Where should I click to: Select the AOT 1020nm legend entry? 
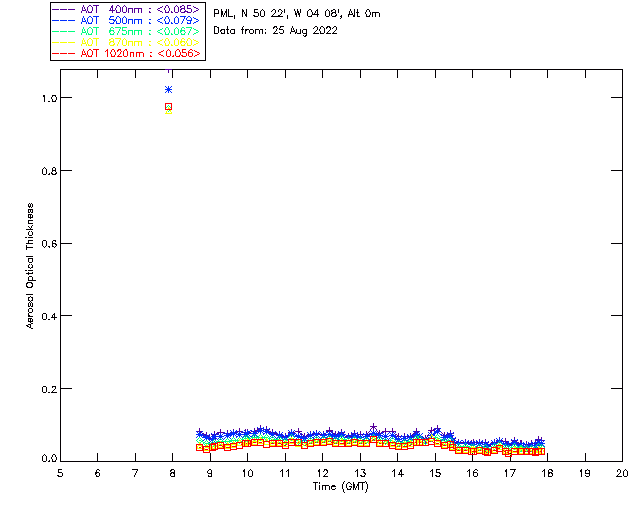[x=126, y=53]
